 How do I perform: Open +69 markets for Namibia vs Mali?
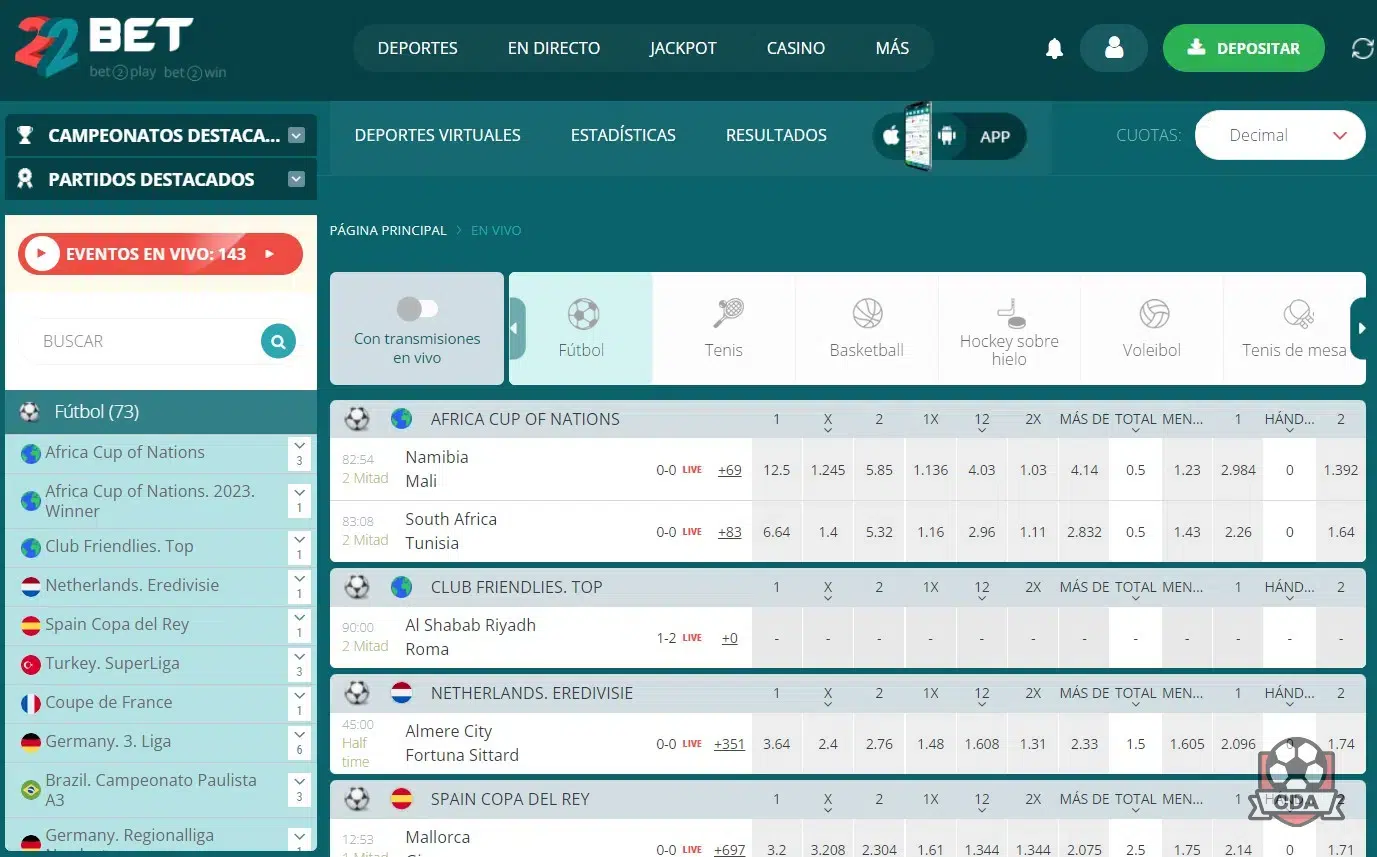[730, 470]
